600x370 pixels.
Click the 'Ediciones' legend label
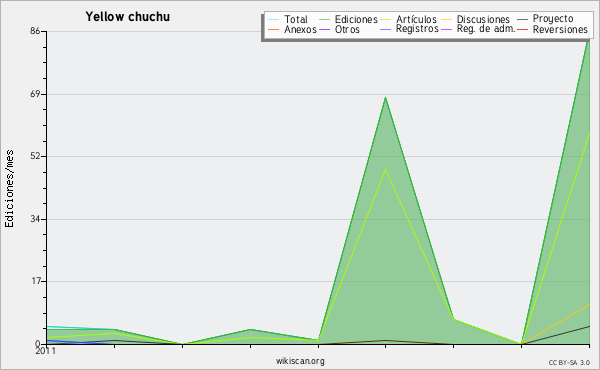click(x=356, y=19)
